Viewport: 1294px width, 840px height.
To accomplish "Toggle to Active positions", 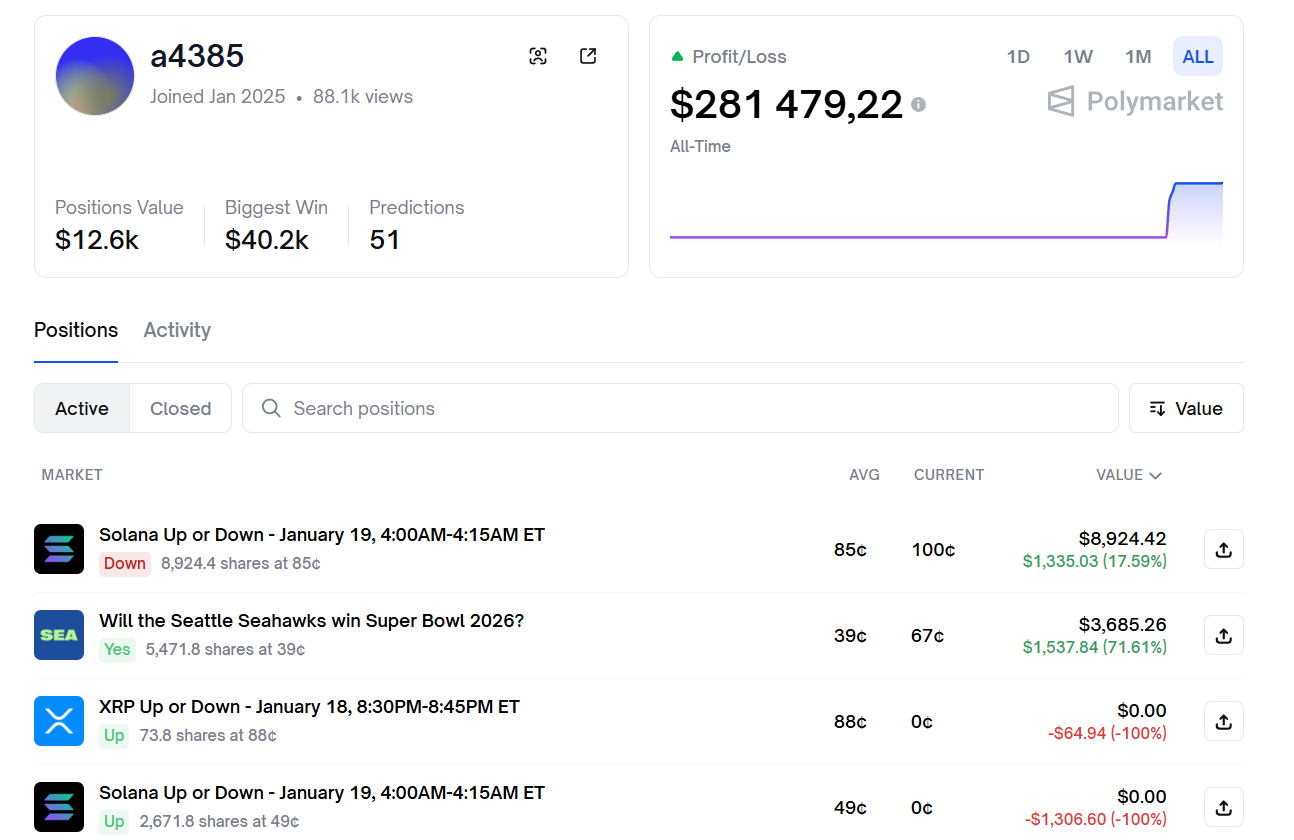I will 82,408.
